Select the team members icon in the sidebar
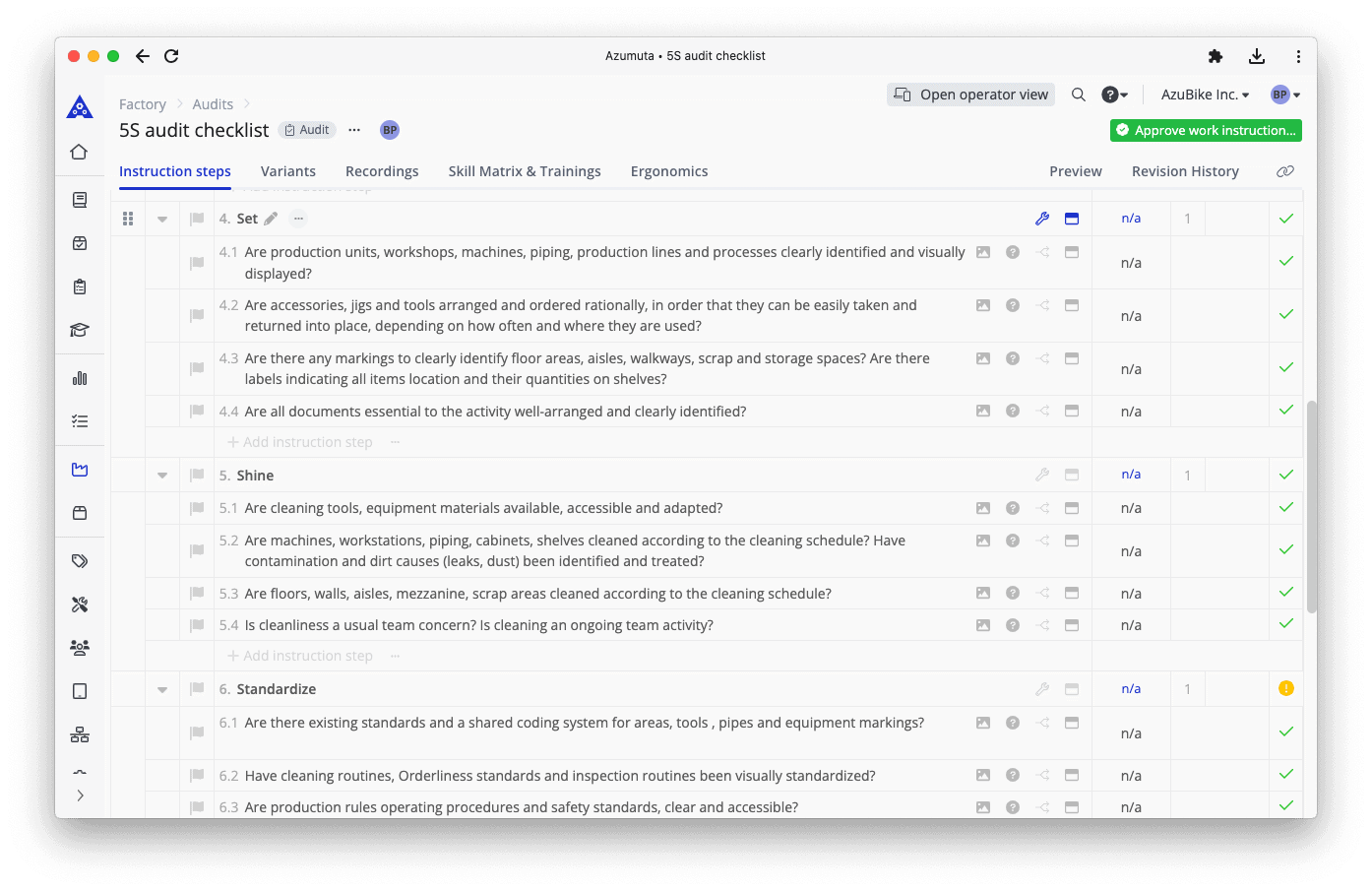Screen dimensions: 1372x891 [x=80, y=647]
